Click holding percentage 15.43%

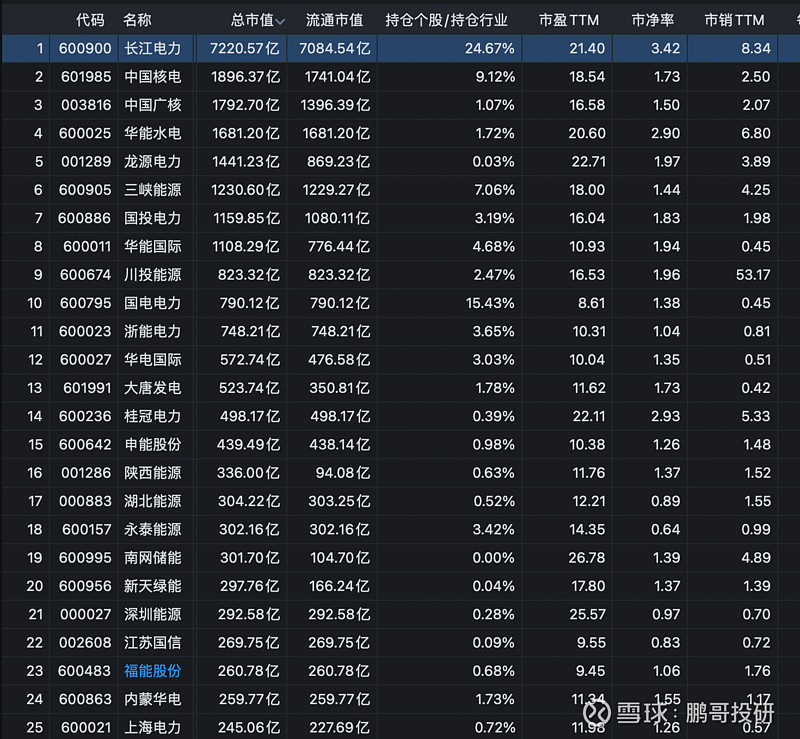[x=490, y=303]
